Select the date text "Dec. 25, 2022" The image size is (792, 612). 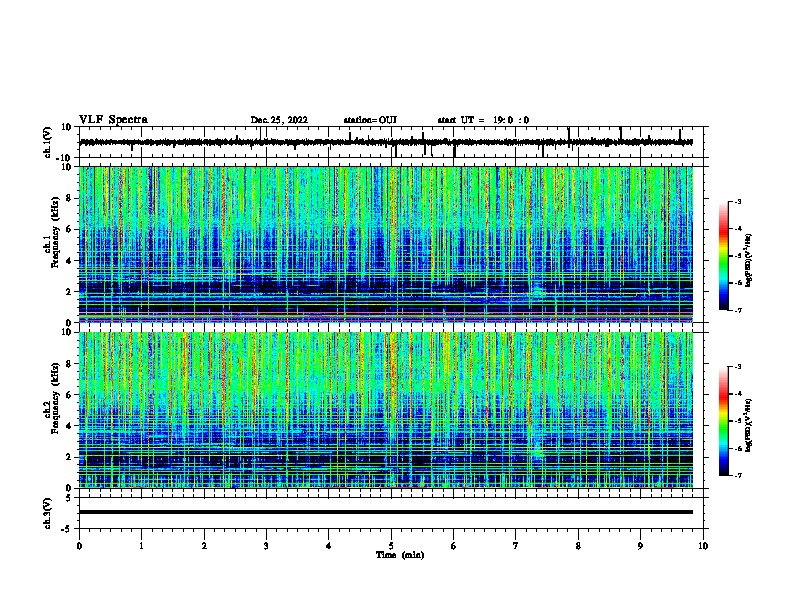(x=279, y=120)
